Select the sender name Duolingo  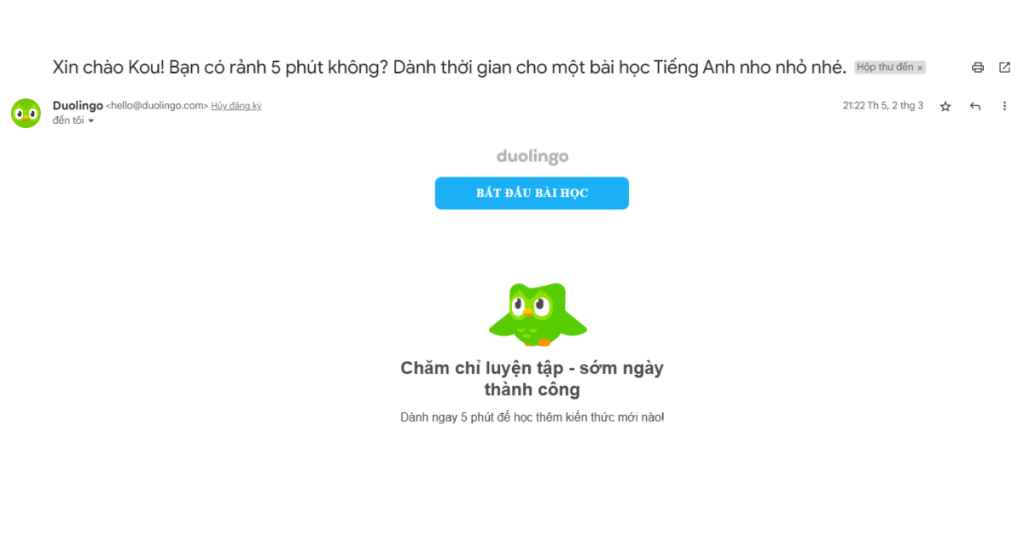point(78,106)
